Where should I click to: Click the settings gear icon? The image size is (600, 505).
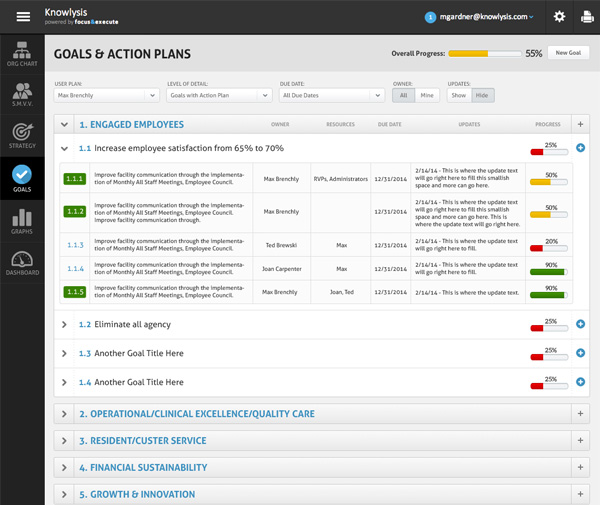click(559, 17)
